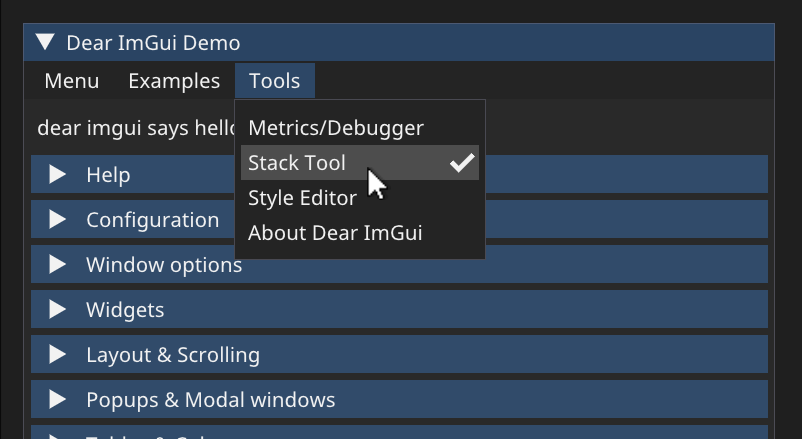Expand Popups & Modal windows section
This screenshot has height=439, width=802.
point(399,400)
